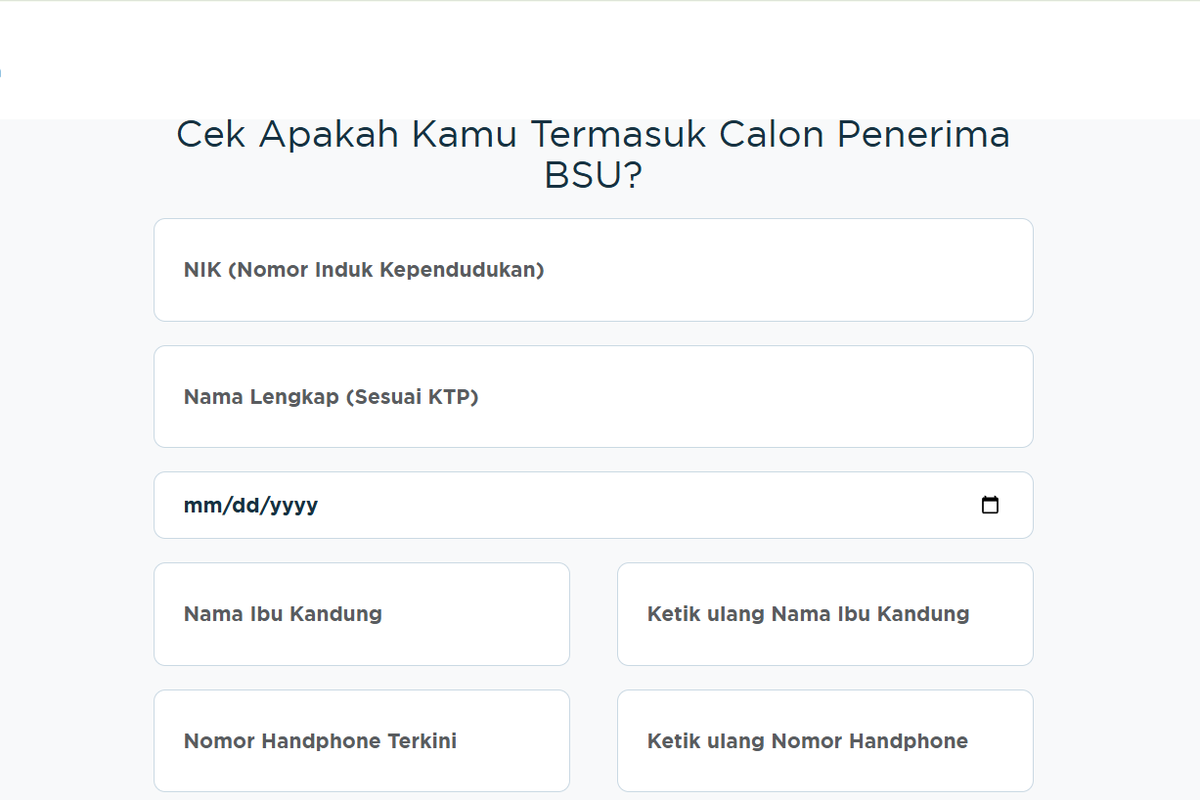Click the "(Sesuai KTP)" placeholder text
The height and width of the screenshot is (800, 1200).
[x=412, y=397]
